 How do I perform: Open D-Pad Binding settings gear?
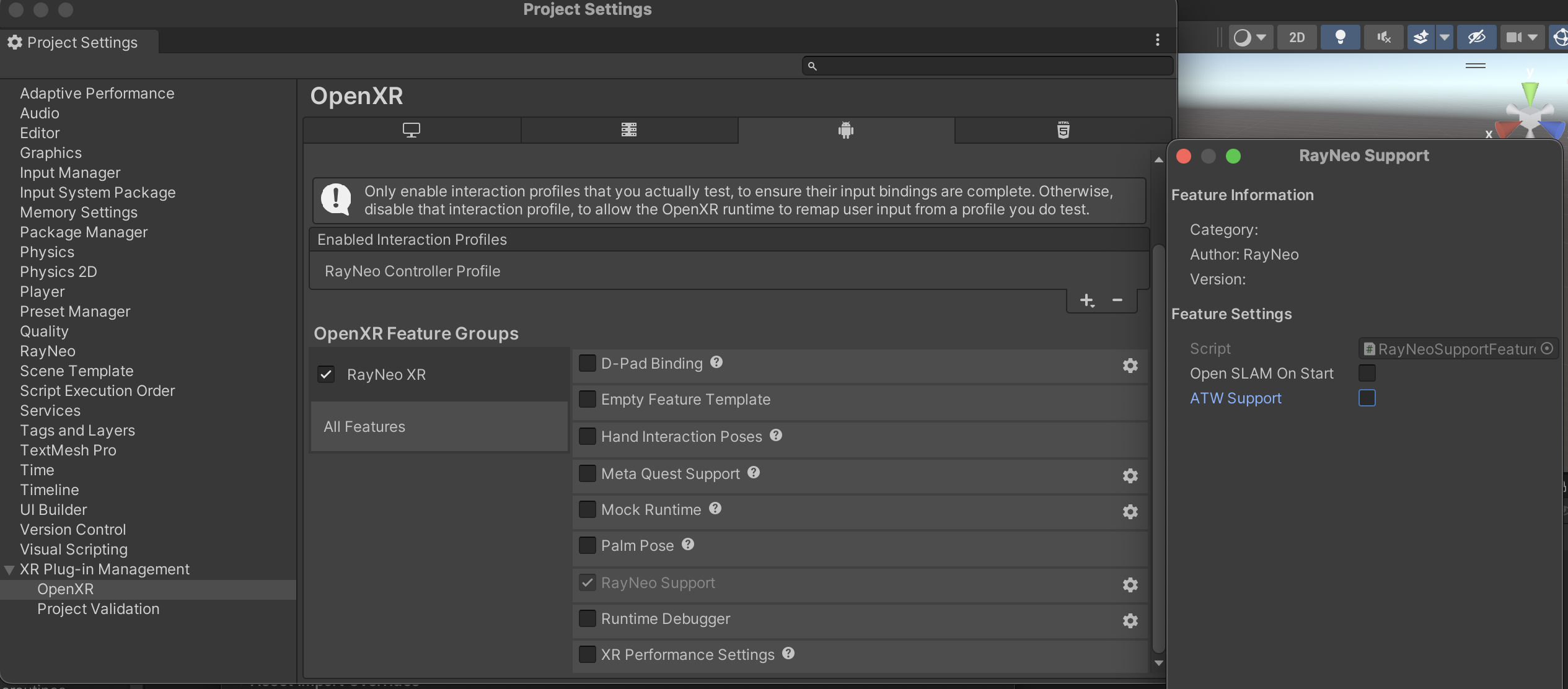1130,366
